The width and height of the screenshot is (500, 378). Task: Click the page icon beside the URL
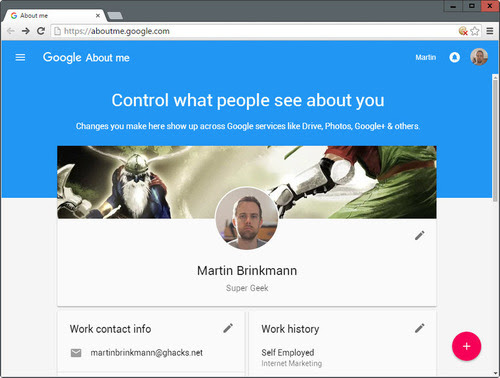[x=57, y=31]
